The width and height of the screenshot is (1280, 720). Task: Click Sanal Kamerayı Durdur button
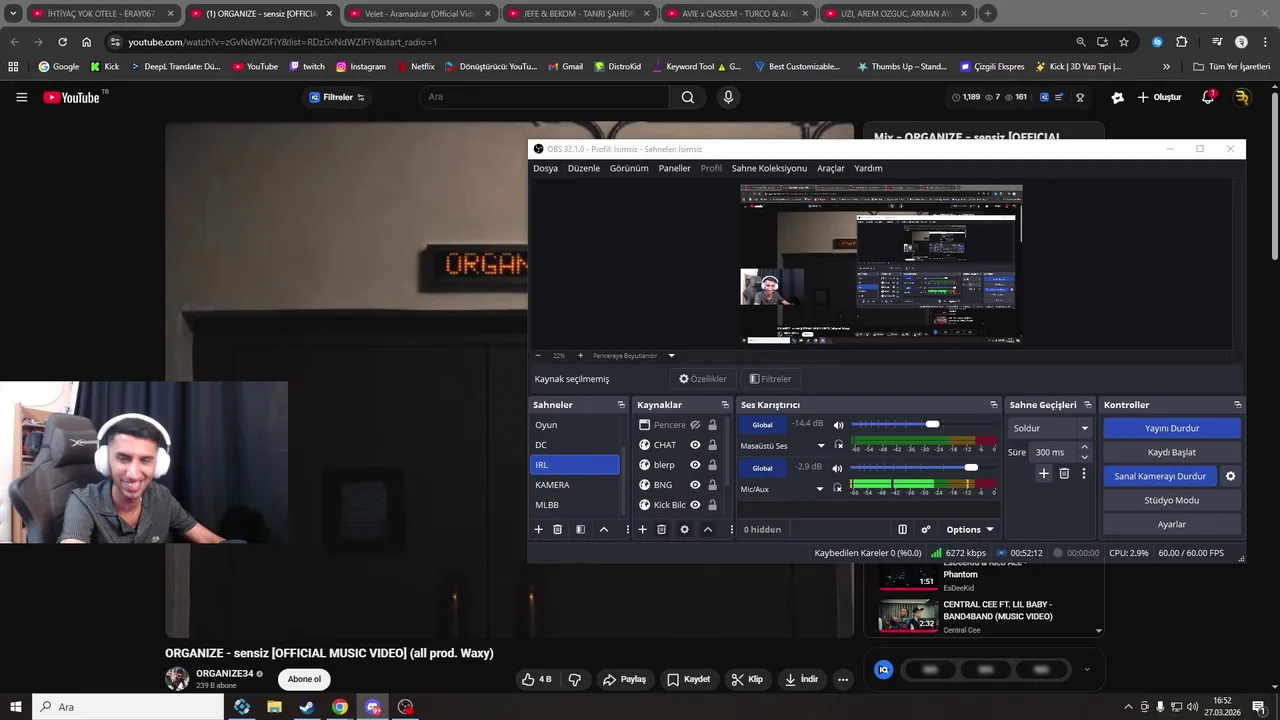(x=1160, y=476)
